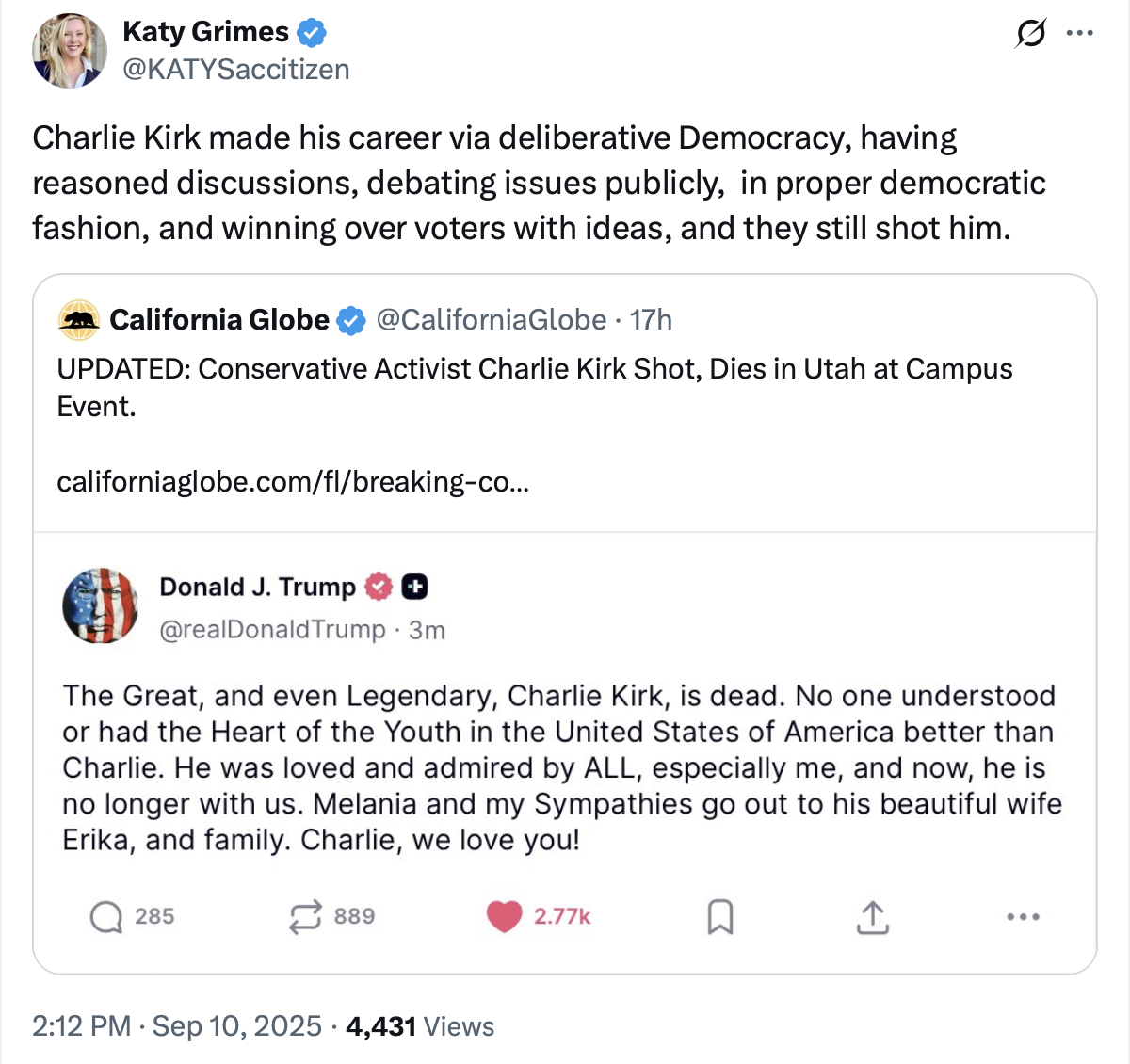This screenshot has height=1064, width=1130.
Task: Toggle the bookmark icon
Action: (720, 916)
